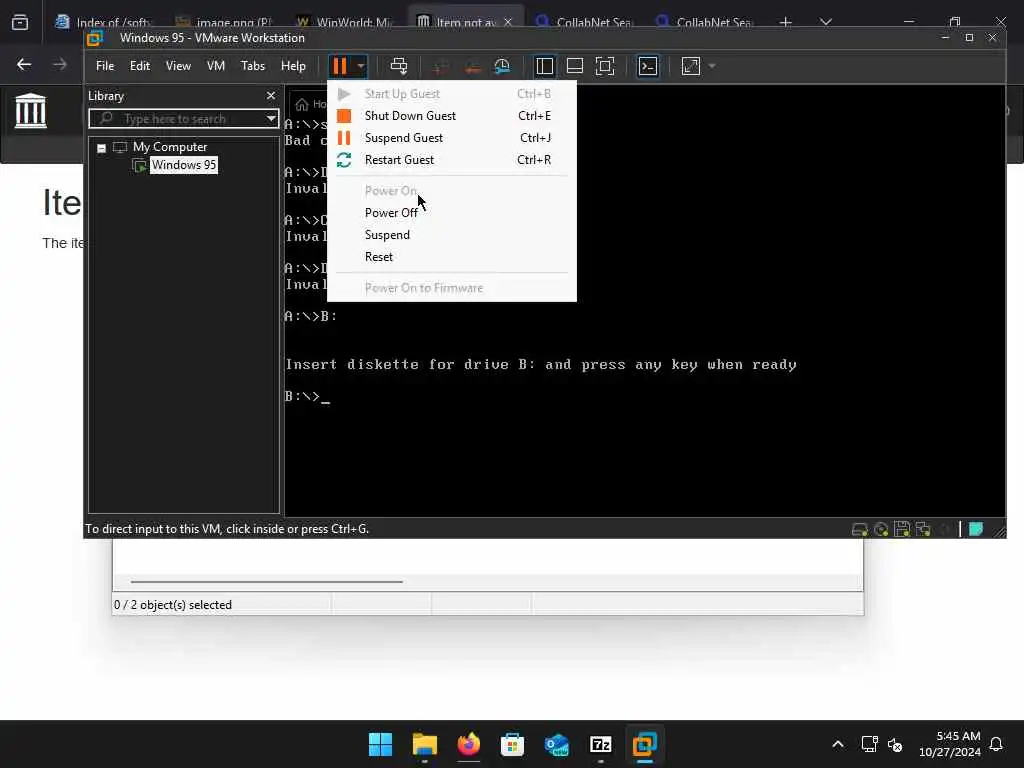Screen dimensions: 1024x768
Task: Open the File menu
Action: click(104, 66)
